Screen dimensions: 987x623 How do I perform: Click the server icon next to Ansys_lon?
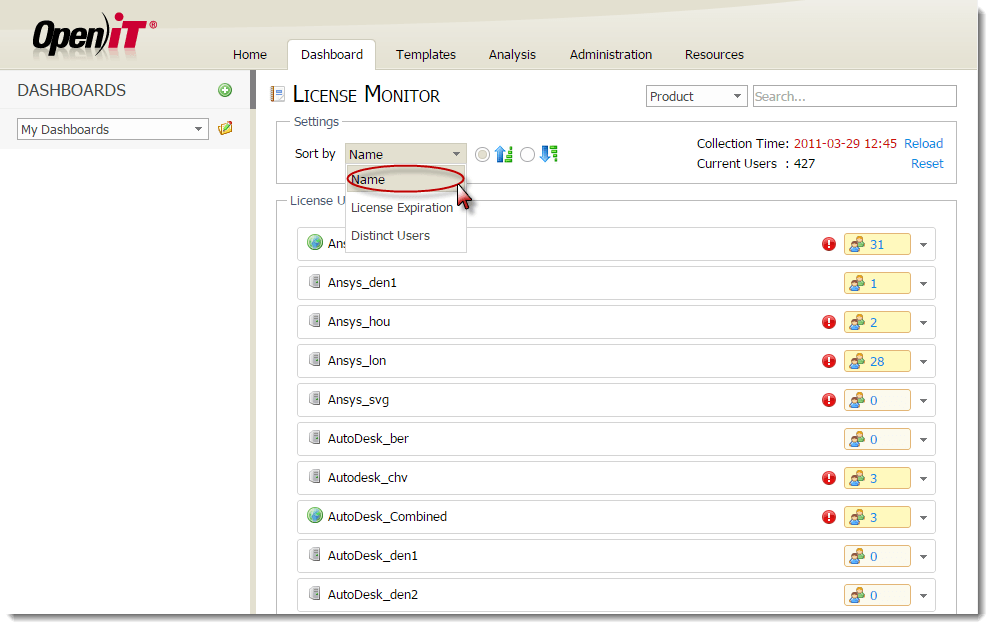tap(315, 359)
